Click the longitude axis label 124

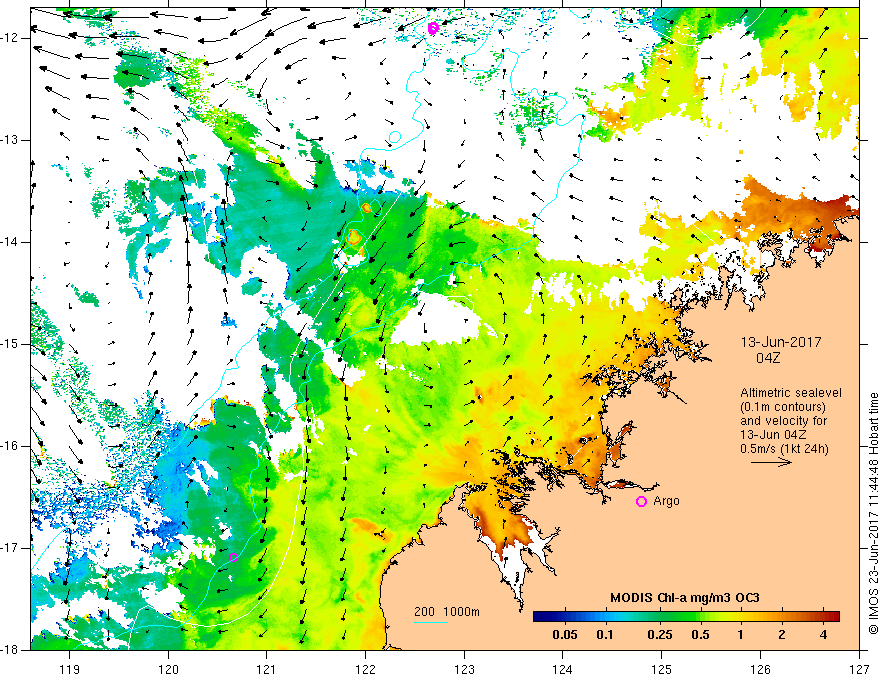pos(563,669)
